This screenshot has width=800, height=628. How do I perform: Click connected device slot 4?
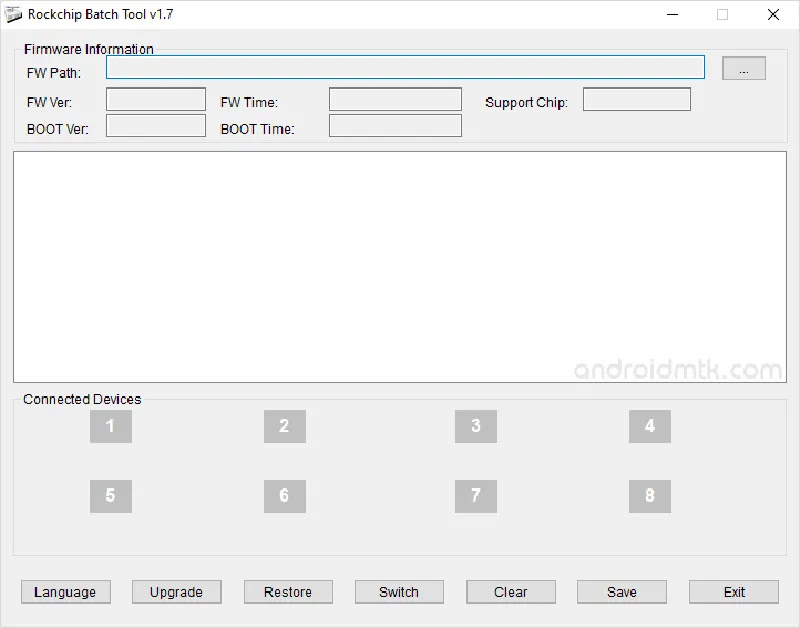pyautogui.click(x=649, y=426)
